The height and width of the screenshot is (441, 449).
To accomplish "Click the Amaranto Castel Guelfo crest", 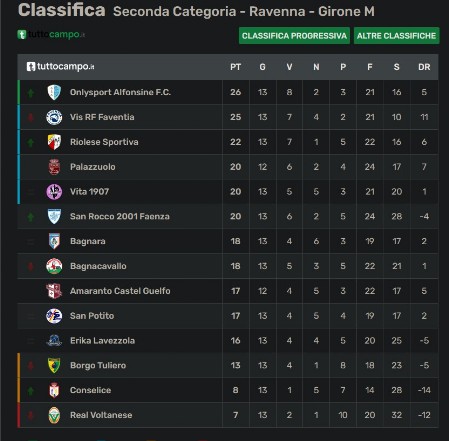I will click(54, 291).
